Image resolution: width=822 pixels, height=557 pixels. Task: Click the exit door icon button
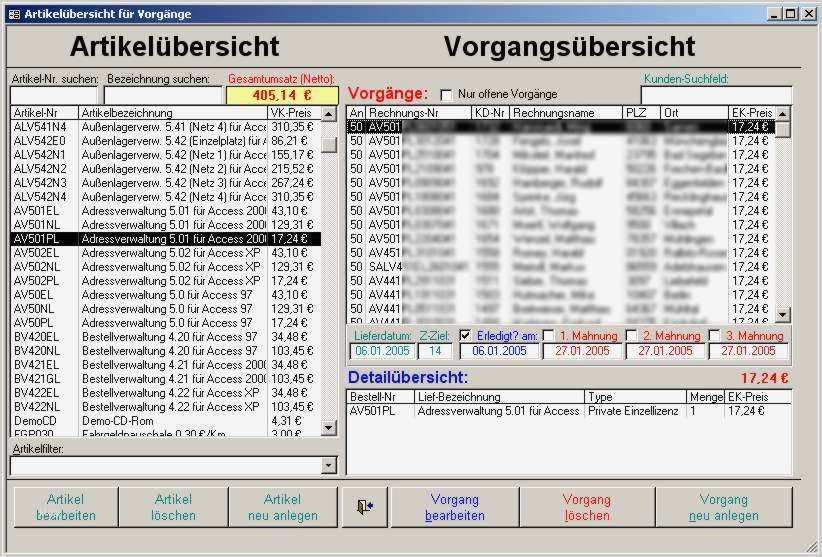click(365, 507)
